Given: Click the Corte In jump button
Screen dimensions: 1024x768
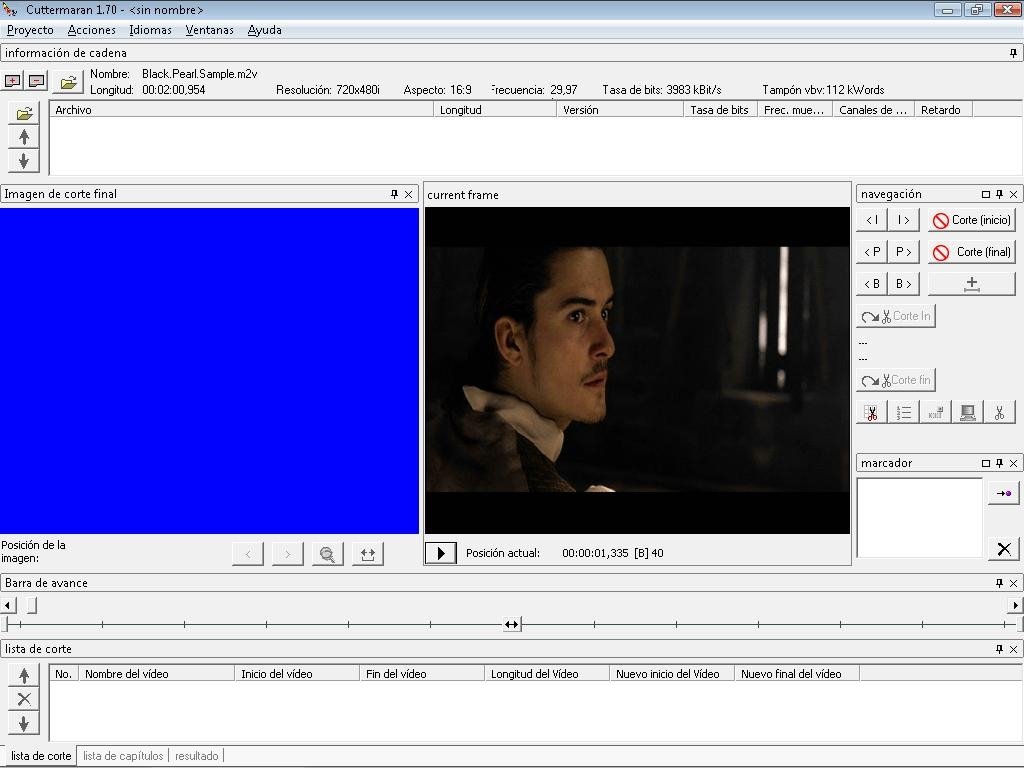Looking at the screenshot, I should pos(896,316).
